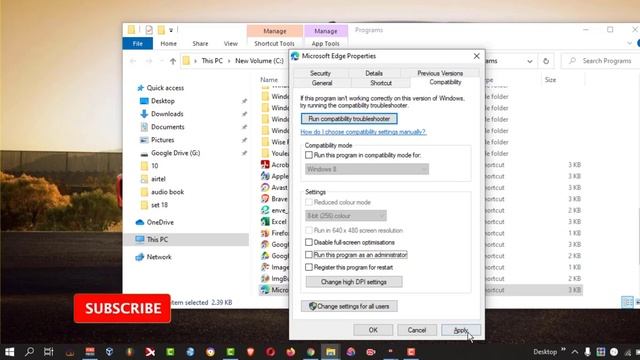Click the Size column header

click(550, 80)
